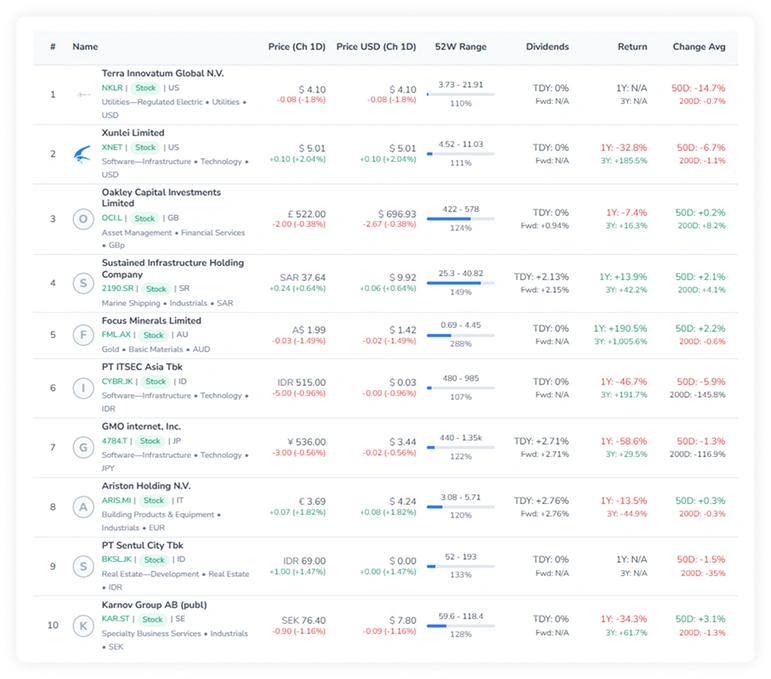Screen dimensions: 771x679
Task: Click the 52W range bar for Focus Minerals
Action: click(461, 335)
